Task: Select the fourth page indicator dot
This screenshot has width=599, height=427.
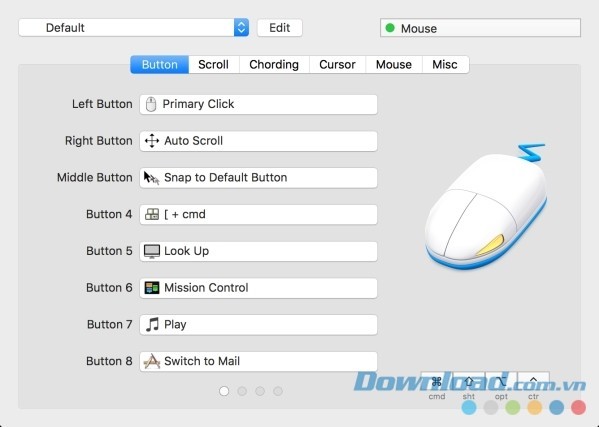Action: pos(278,391)
